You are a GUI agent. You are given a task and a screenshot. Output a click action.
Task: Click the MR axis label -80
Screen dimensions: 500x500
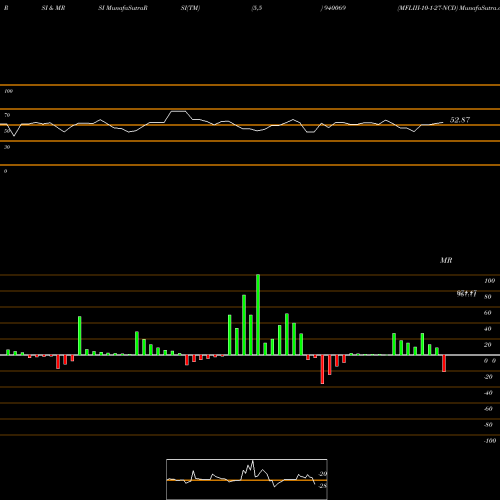[x=488, y=425]
